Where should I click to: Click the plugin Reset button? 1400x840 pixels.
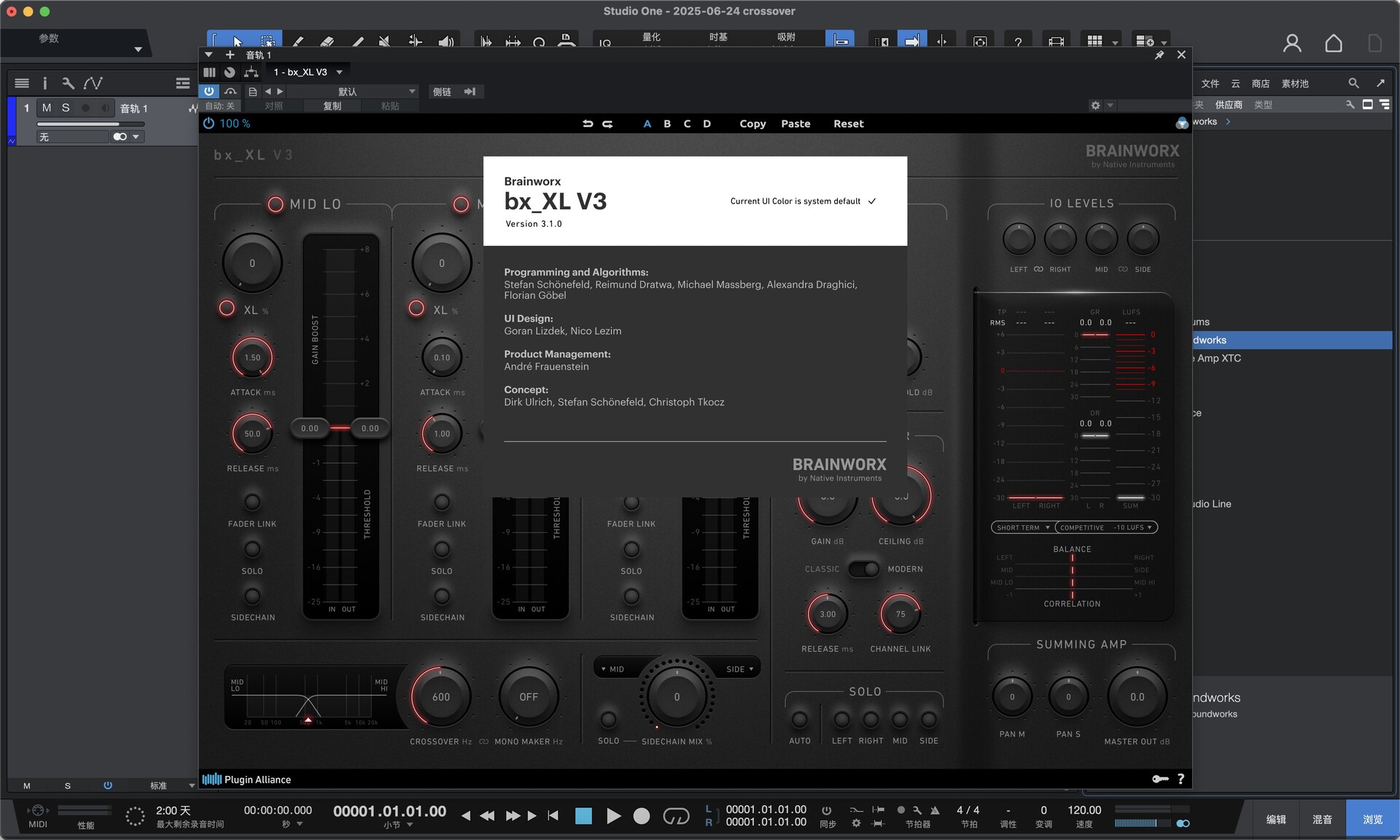(x=848, y=124)
